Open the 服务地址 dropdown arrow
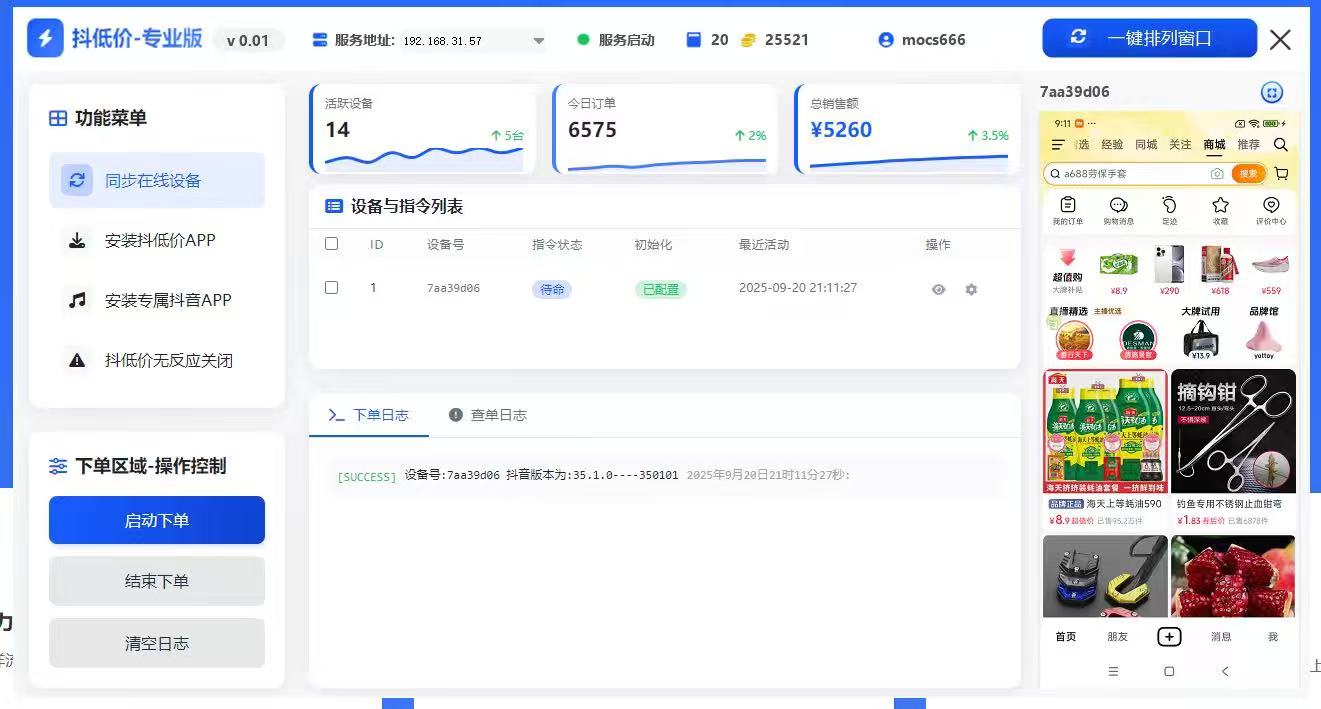The width and height of the screenshot is (1321, 709). coord(539,40)
